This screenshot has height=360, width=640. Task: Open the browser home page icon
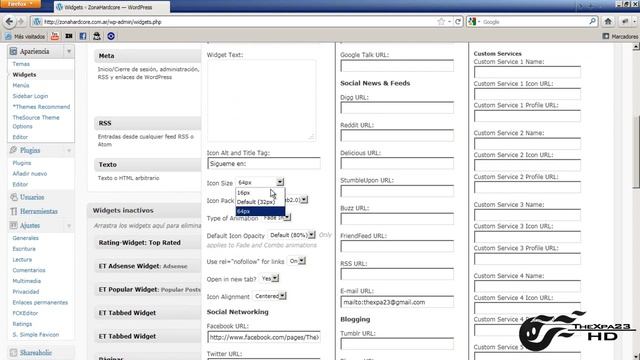tap(608, 22)
